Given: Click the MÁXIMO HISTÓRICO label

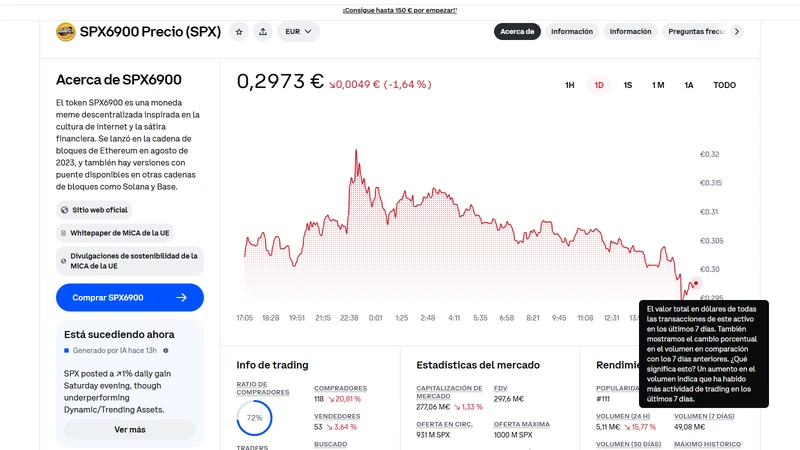Looking at the screenshot, I should [707, 444].
